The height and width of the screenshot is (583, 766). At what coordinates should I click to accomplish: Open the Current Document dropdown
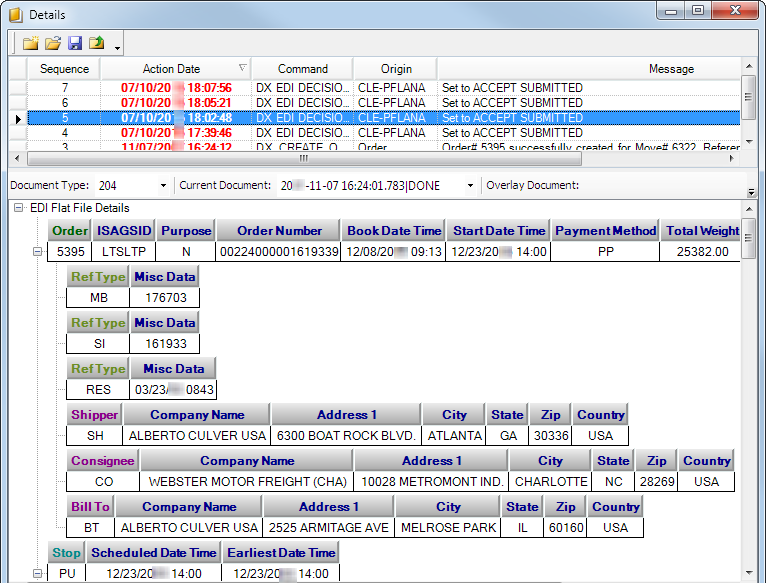pos(469,186)
